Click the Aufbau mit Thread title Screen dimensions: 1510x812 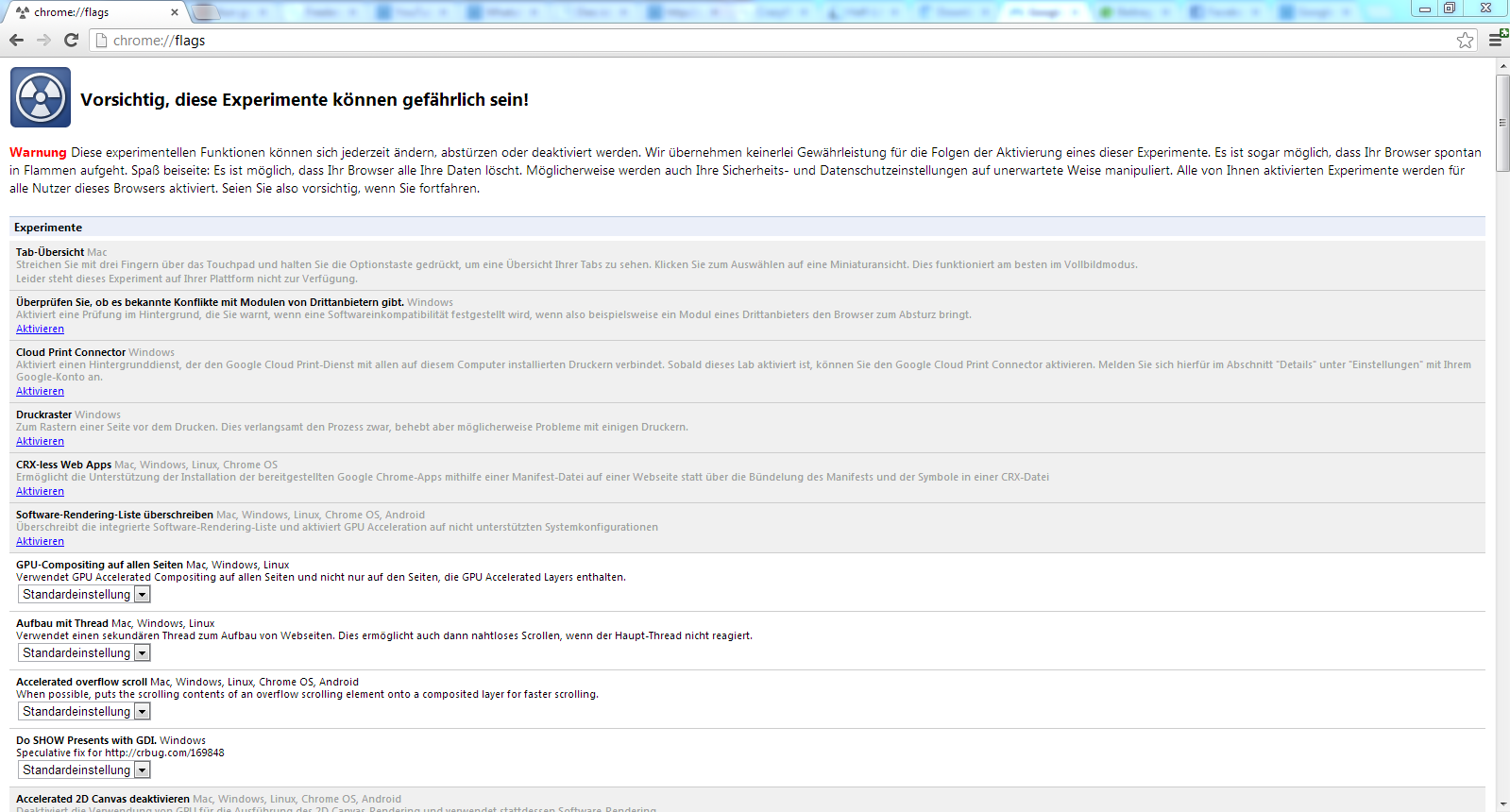tap(62, 623)
